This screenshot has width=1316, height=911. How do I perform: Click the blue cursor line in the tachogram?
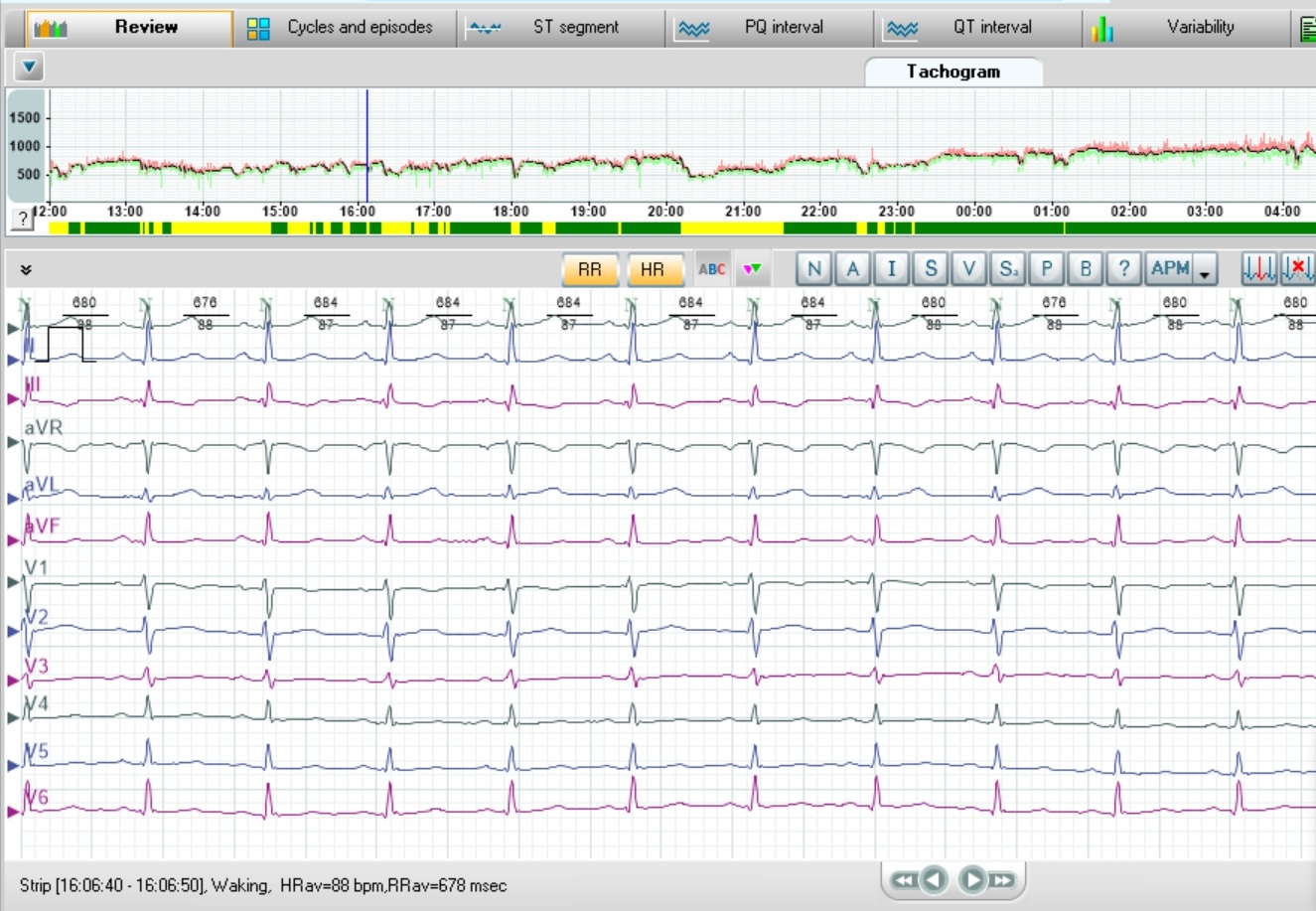[x=367, y=146]
